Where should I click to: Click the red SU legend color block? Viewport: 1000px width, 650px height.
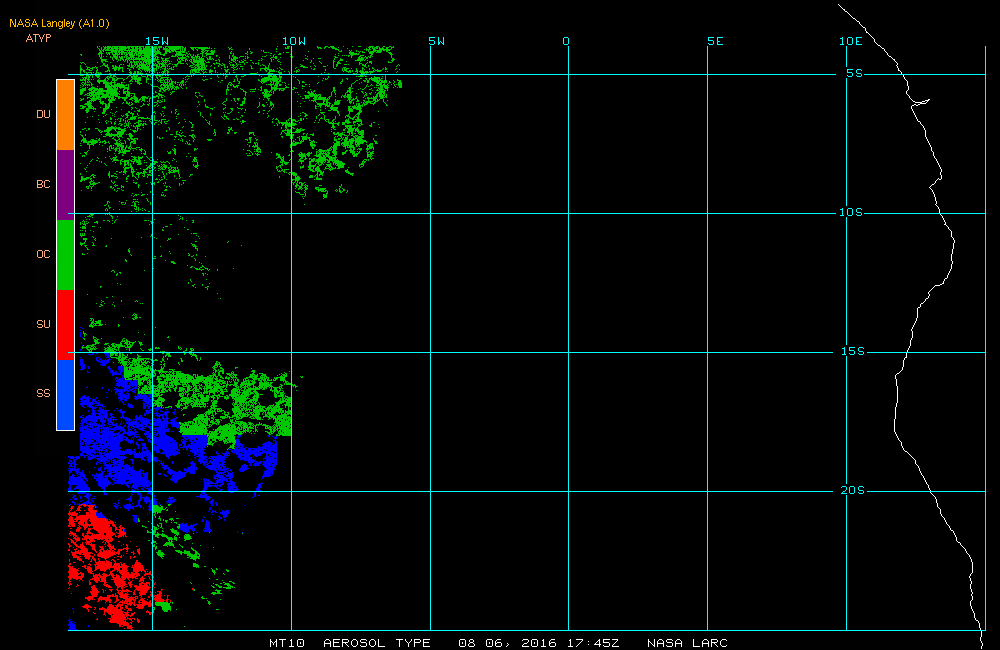pos(66,325)
